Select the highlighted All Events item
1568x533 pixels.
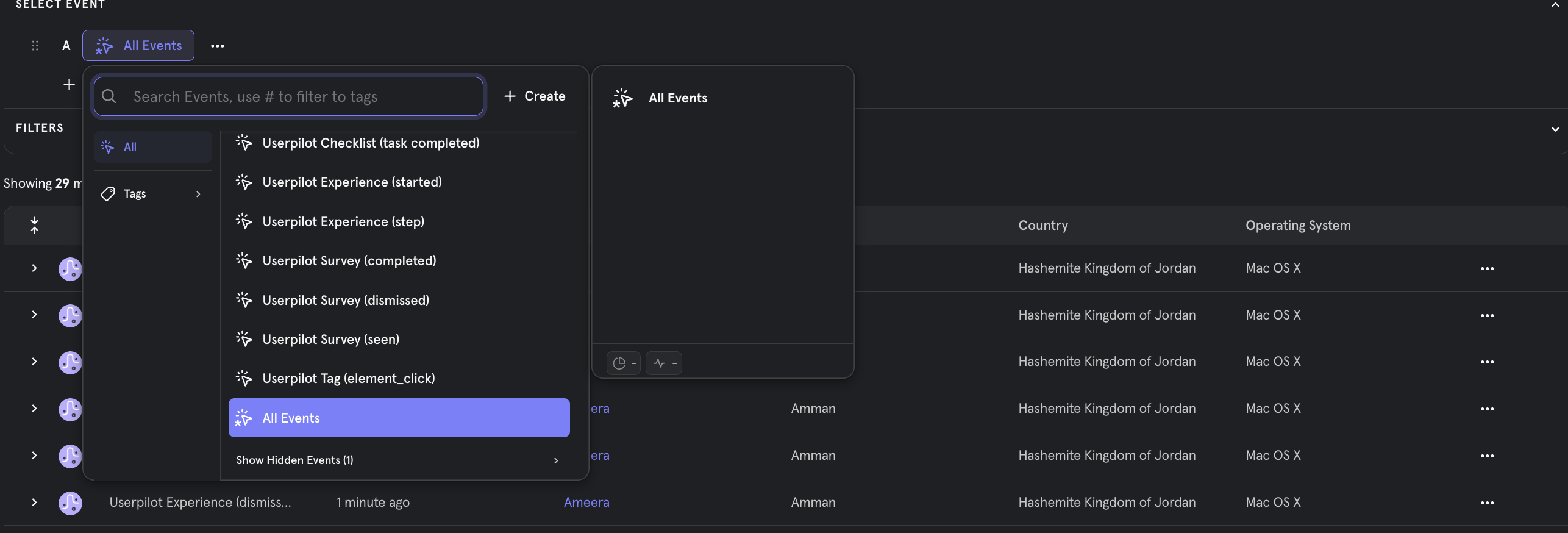(x=399, y=418)
